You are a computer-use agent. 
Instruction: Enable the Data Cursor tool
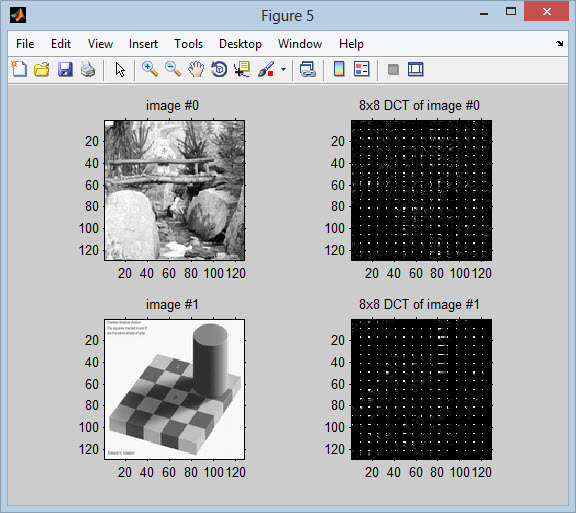242,69
